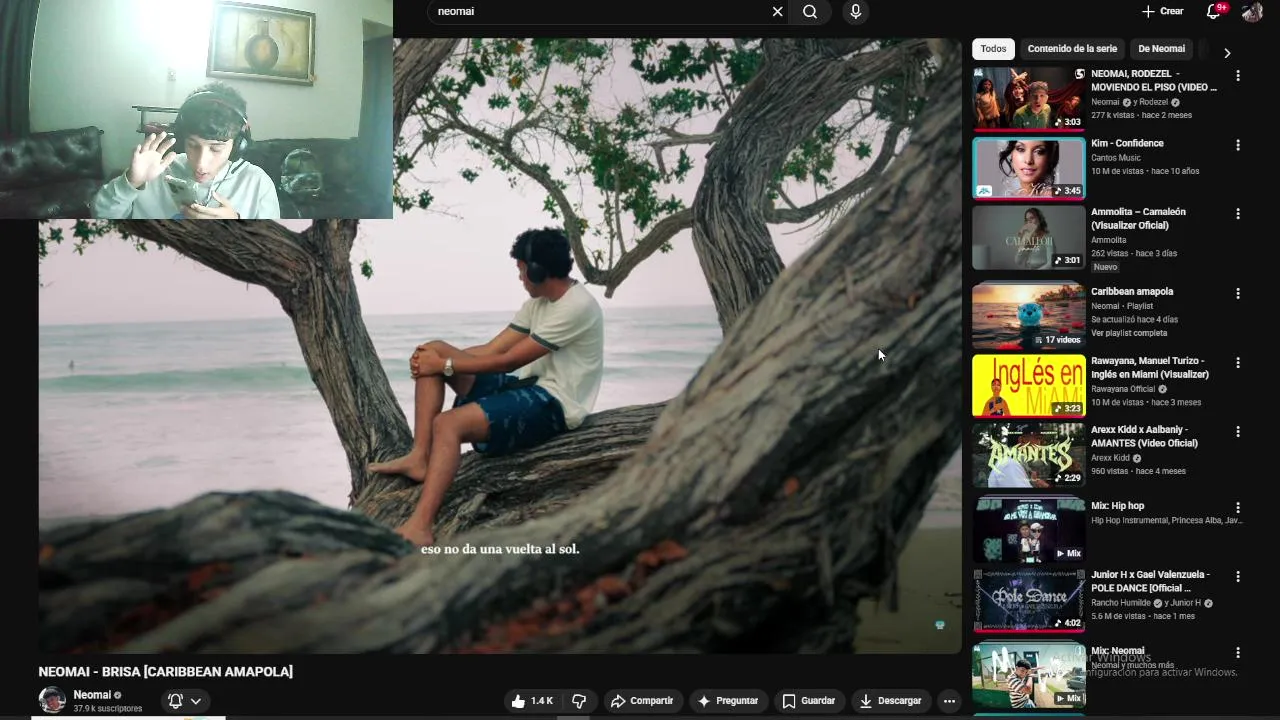Image resolution: width=1280 pixels, height=720 pixels.
Task: Click Ver playlist completa link
Action: pos(1129,333)
